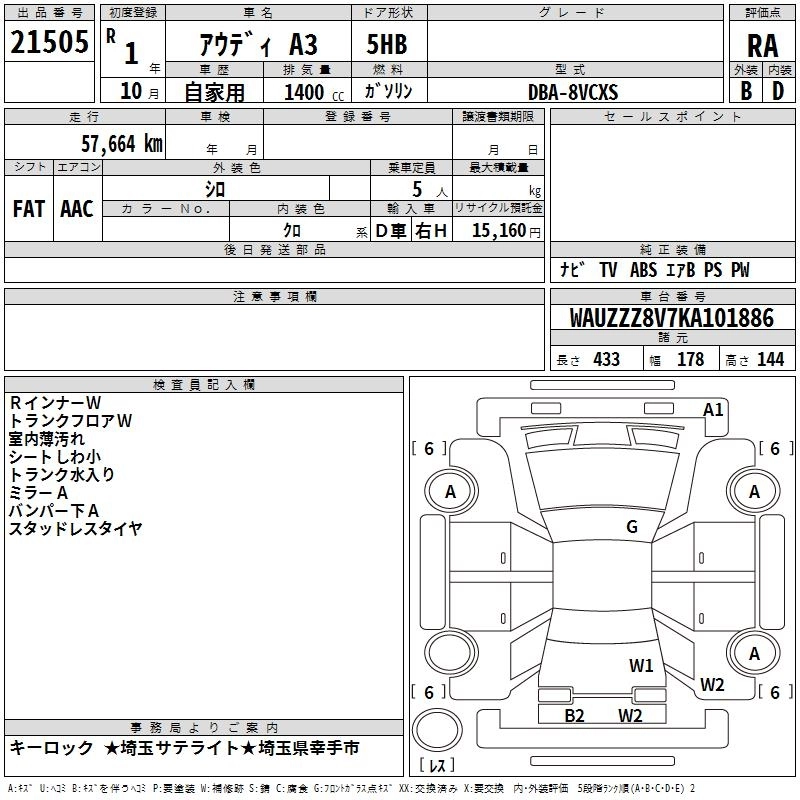The width and height of the screenshot is (800, 800).
Task: Click the lot number 21505
Action: click(49, 42)
